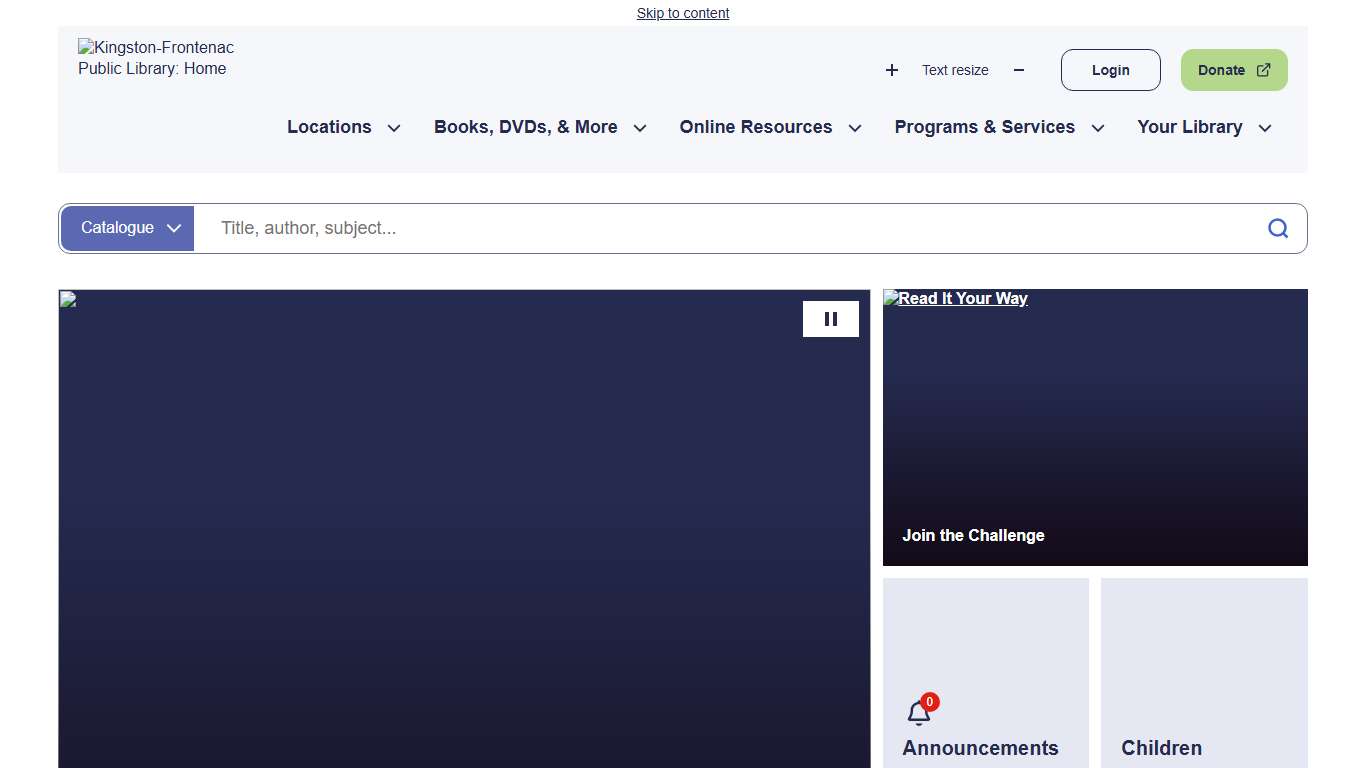This screenshot has width=1366, height=768.
Task: Open the Online Resources dropdown menu
Action: (770, 127)
